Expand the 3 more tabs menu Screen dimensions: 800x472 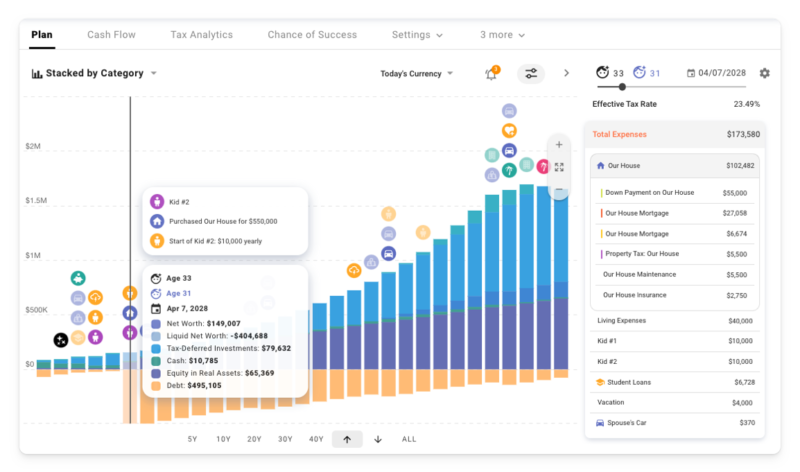click(x=502, y=35)
